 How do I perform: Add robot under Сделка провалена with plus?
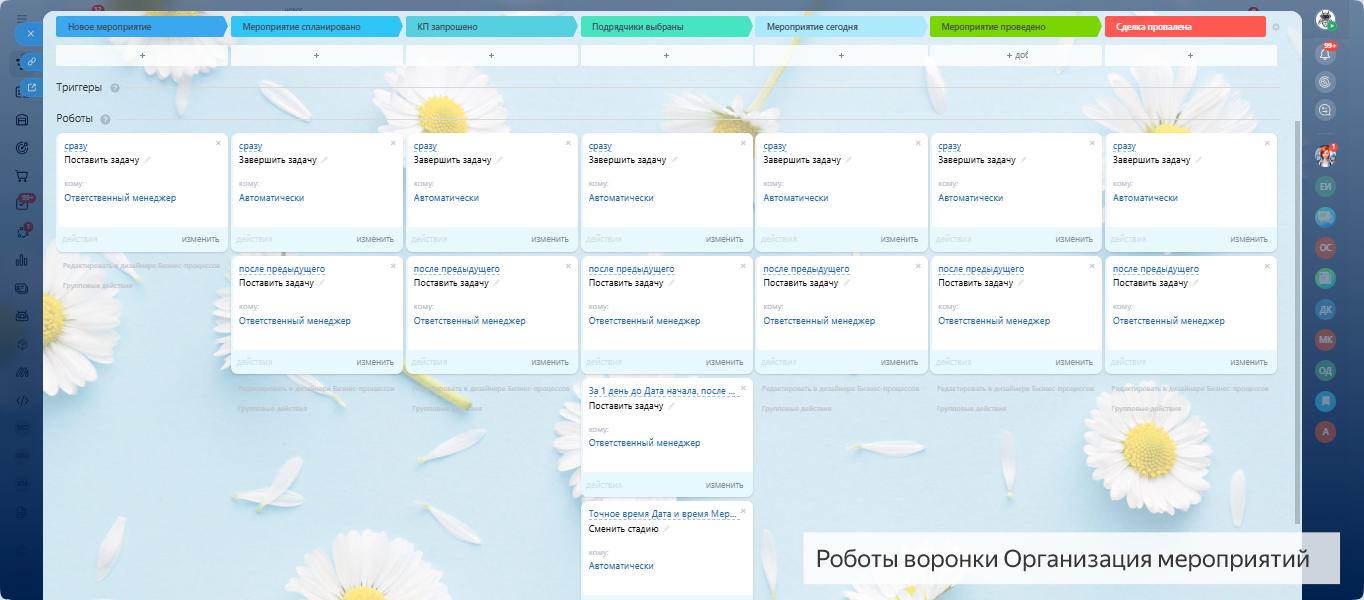point(1190,56)
